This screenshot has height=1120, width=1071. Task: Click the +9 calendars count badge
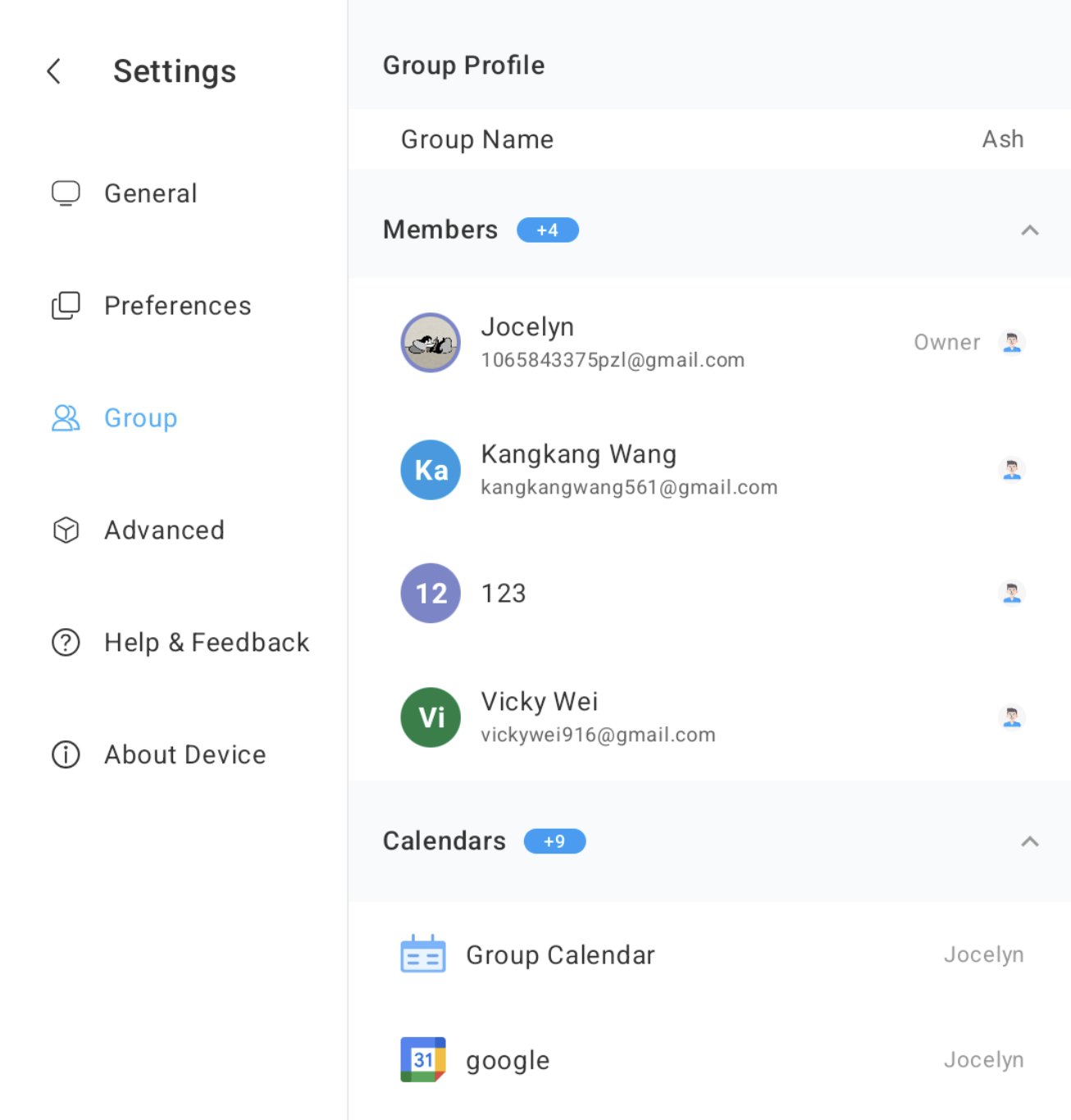point(554,841)
